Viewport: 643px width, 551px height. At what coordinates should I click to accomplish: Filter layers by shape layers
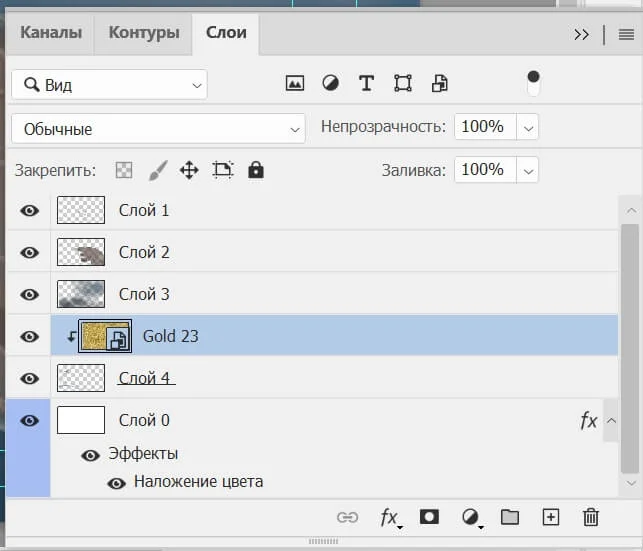point(403,84)
